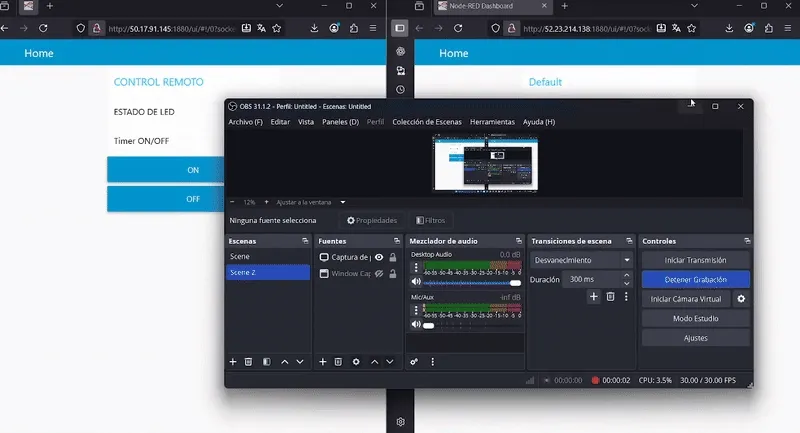Open the Herramientas menu
The image size is (800, 433).
492,122
